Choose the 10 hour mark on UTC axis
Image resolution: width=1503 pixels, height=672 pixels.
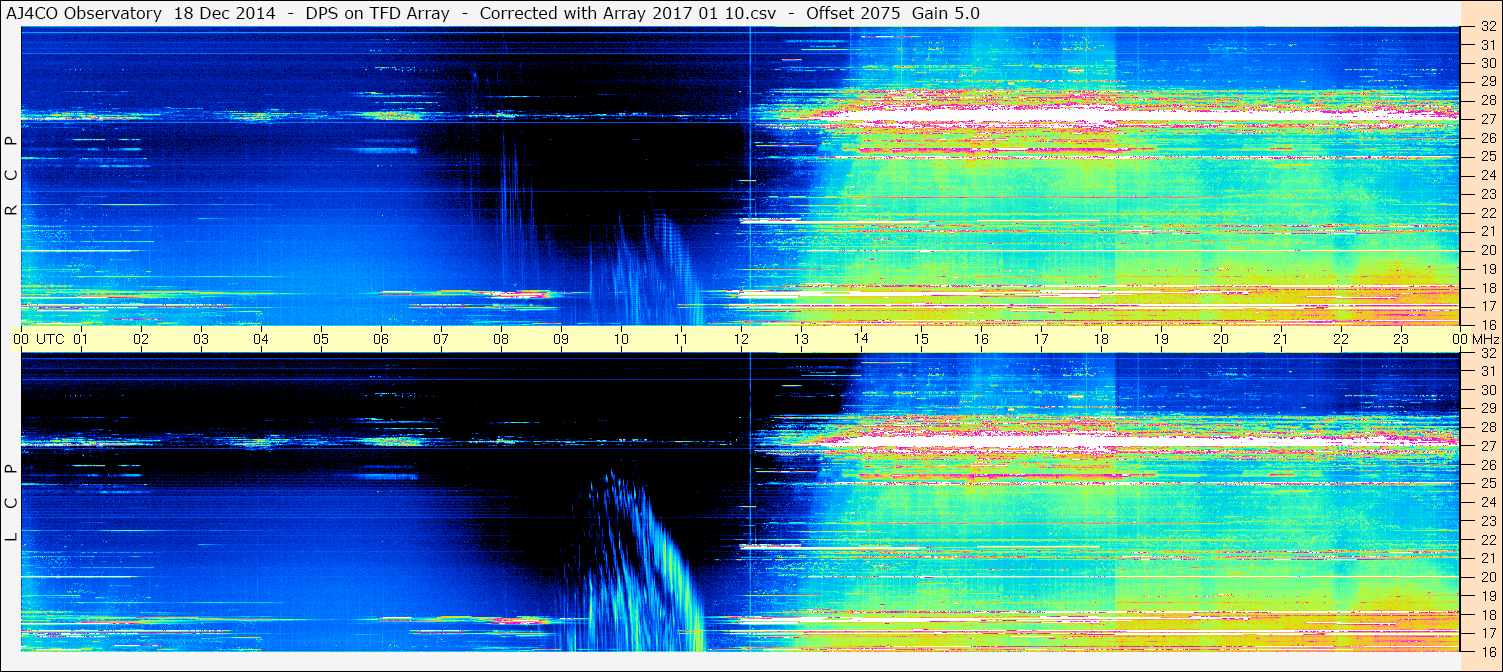coord(621,339)
